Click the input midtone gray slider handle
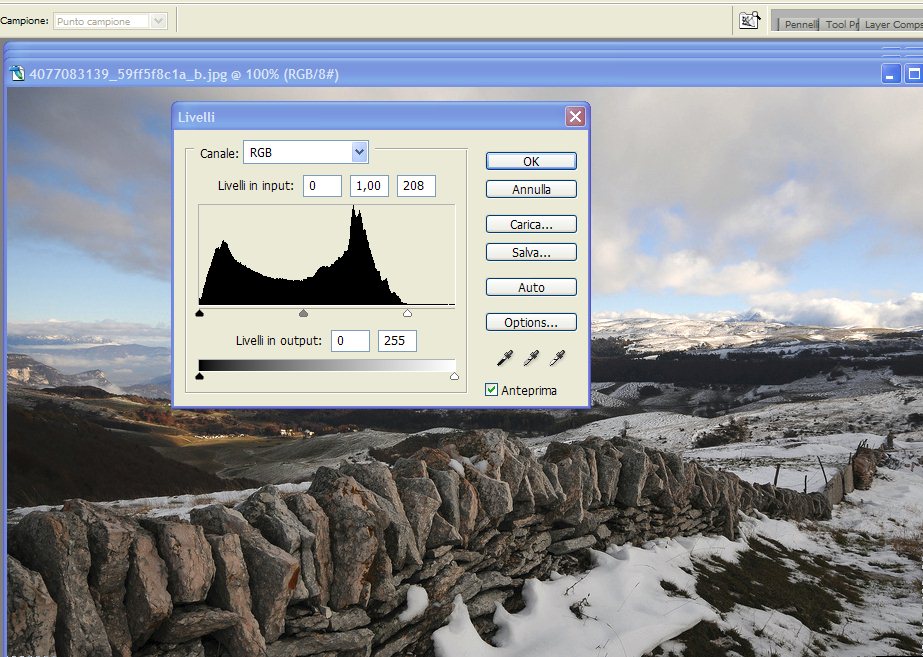 point(304,313)
